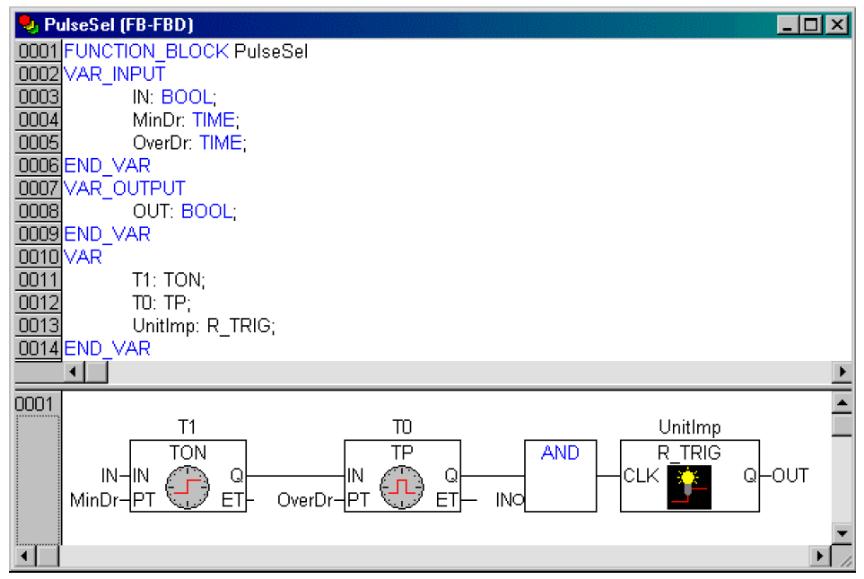This screenshot has width=864, height=579.
Task: Click scroll right arrow in FBD pane
Action: click(820, 556)
